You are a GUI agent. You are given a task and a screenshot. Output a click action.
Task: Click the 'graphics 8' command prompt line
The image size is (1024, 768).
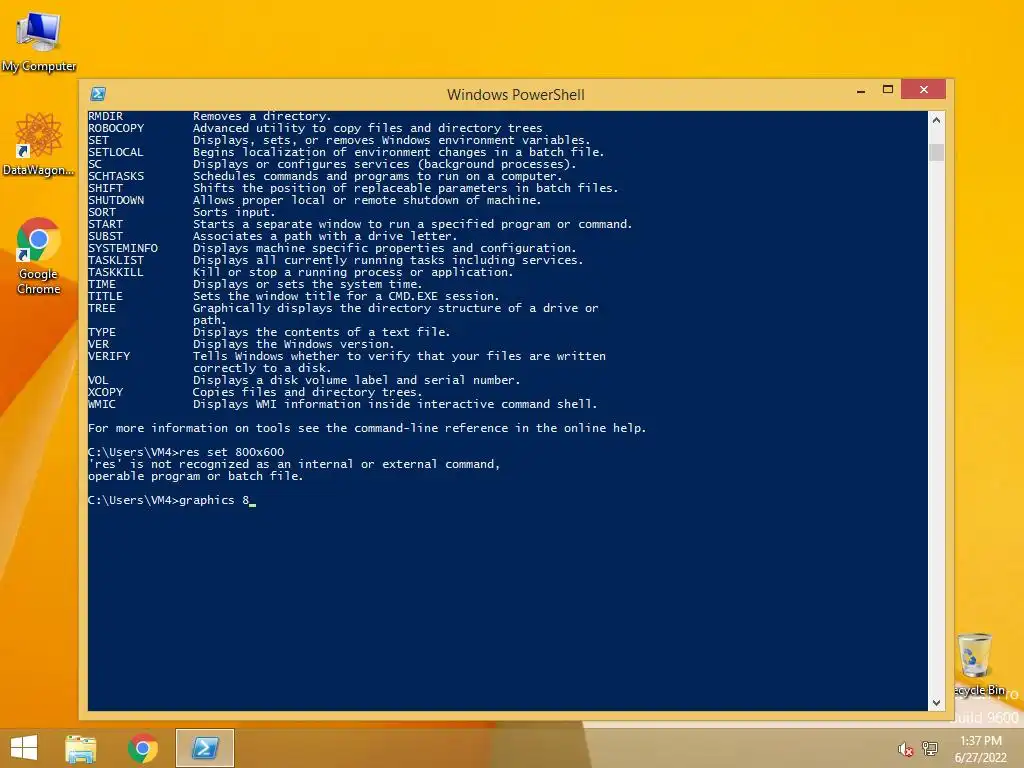pyautogui.click(x=172, y=500)
